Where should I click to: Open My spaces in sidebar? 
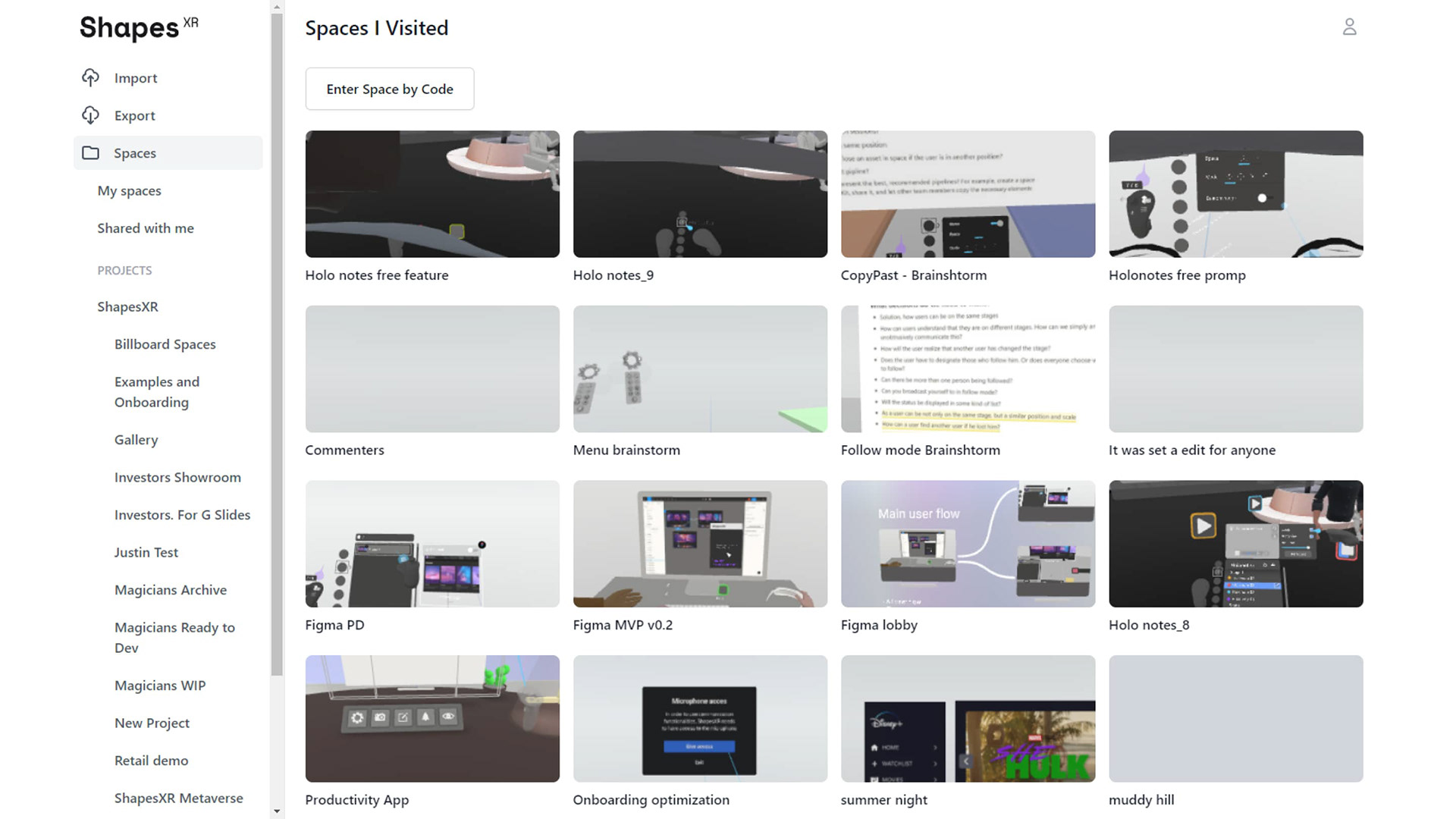(x=129, y=190)
